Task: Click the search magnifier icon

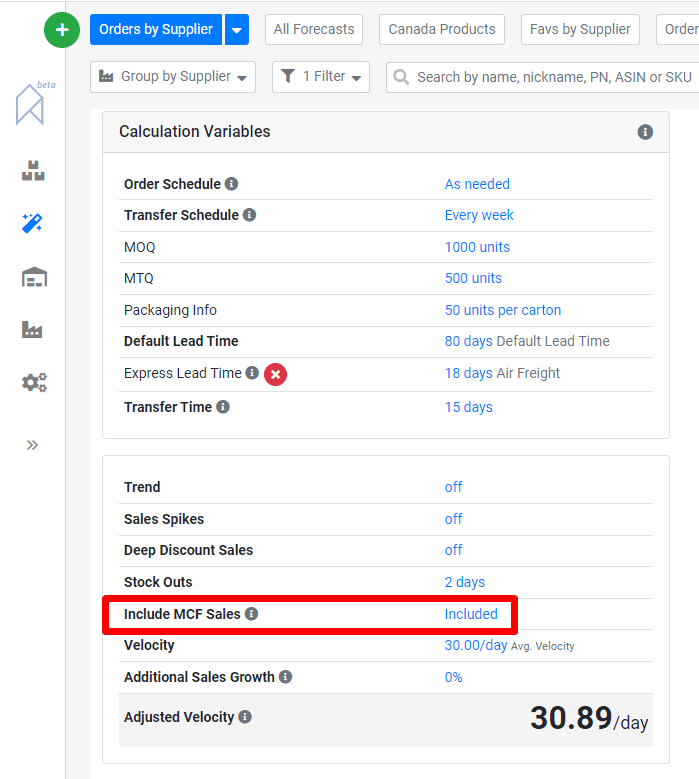Action: [401, 77]
